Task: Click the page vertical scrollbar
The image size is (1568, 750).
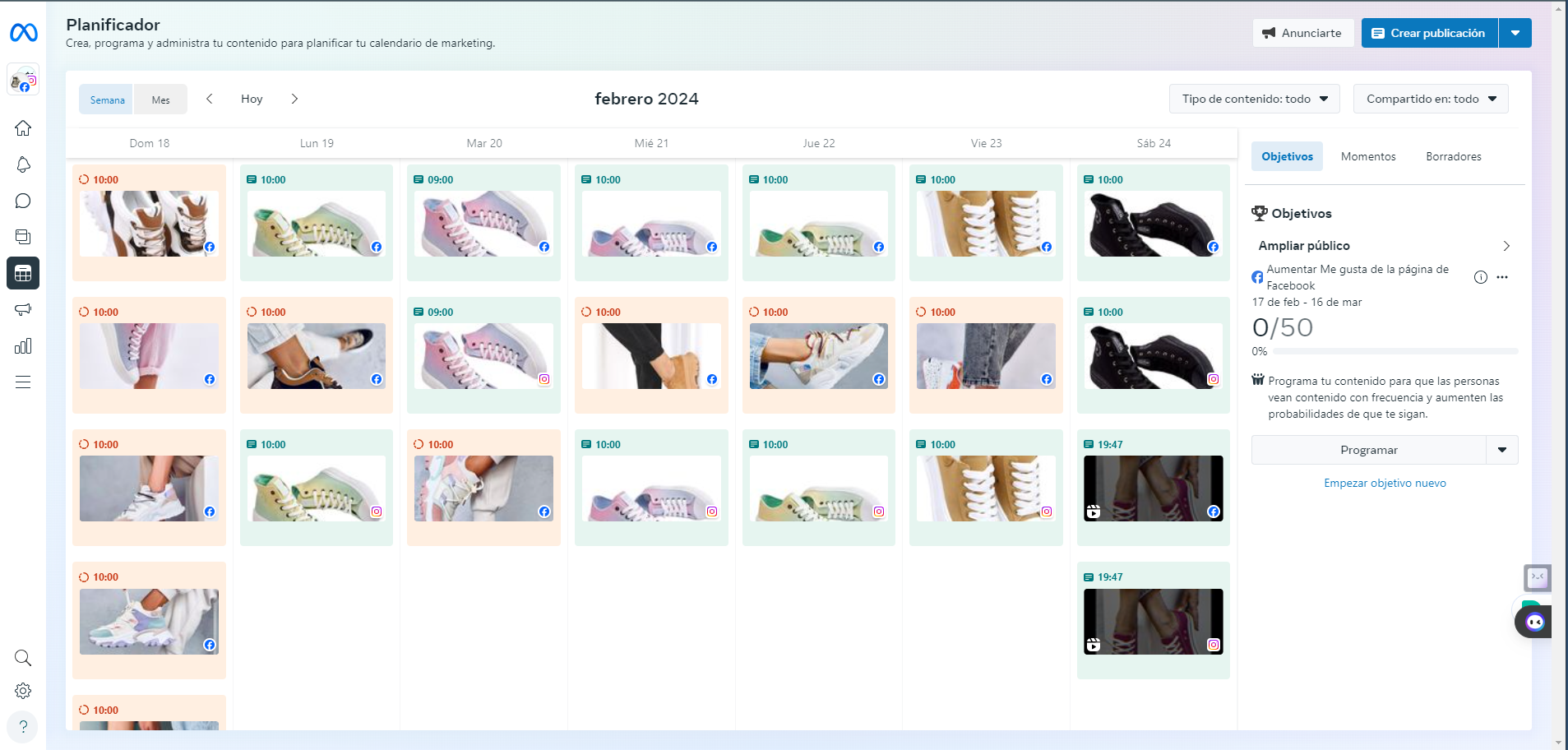Action: coord(1559,375)
